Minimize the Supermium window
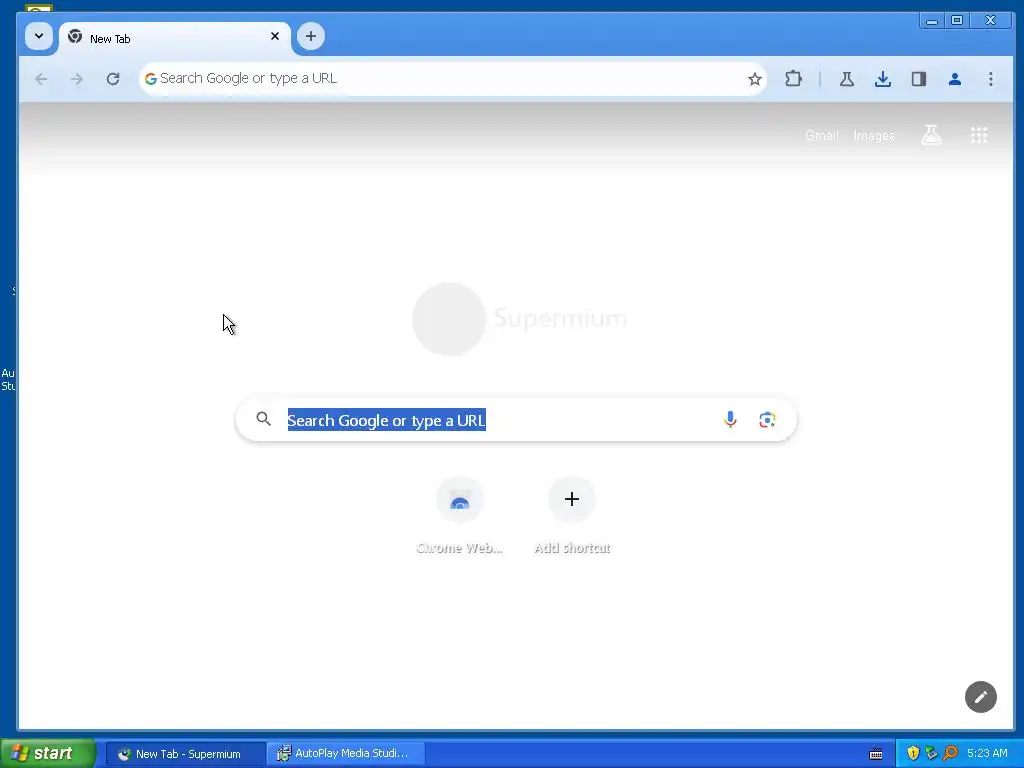The height and width of the screenshot is (768, 1024). tap(932, 21)
